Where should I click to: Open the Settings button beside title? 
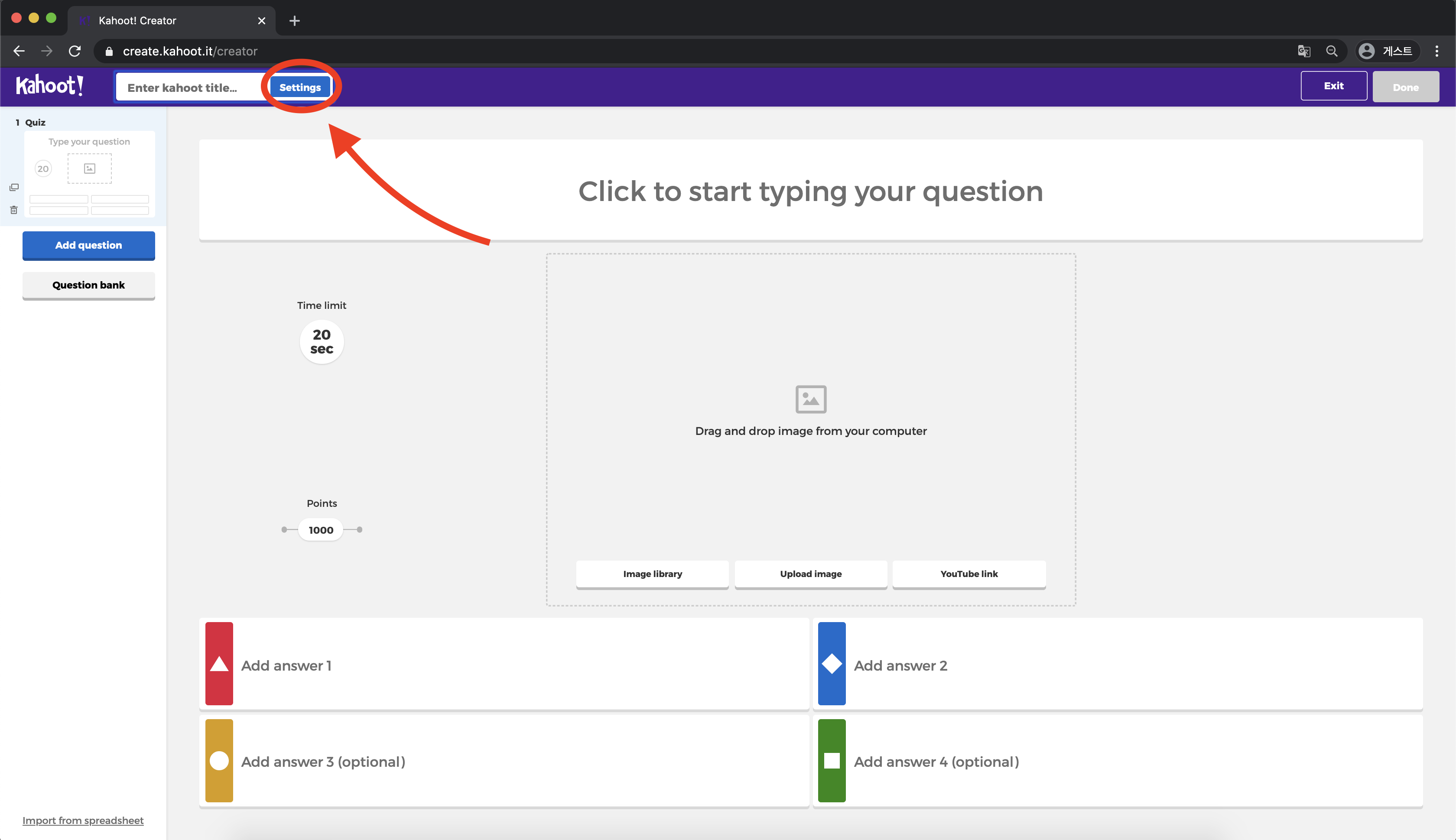point(300,87)
